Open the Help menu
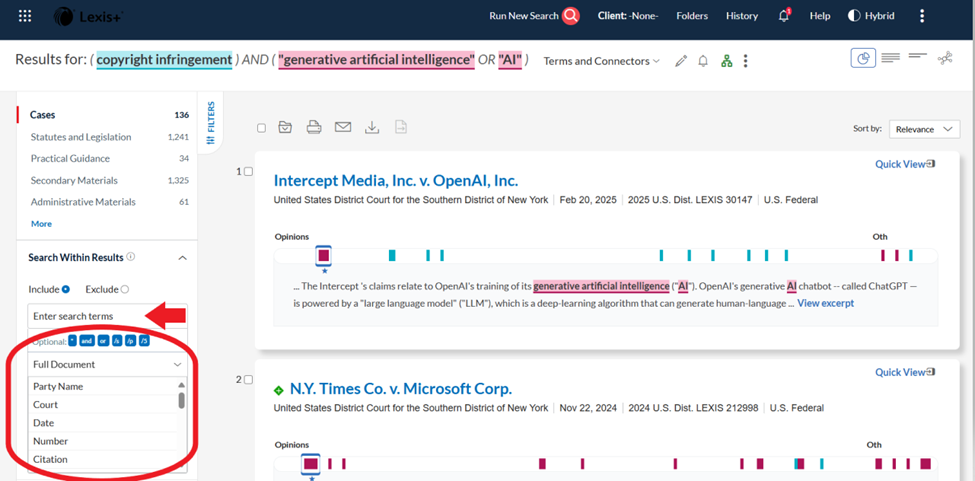The image size is (975, 481). click(x=820, y=16)
